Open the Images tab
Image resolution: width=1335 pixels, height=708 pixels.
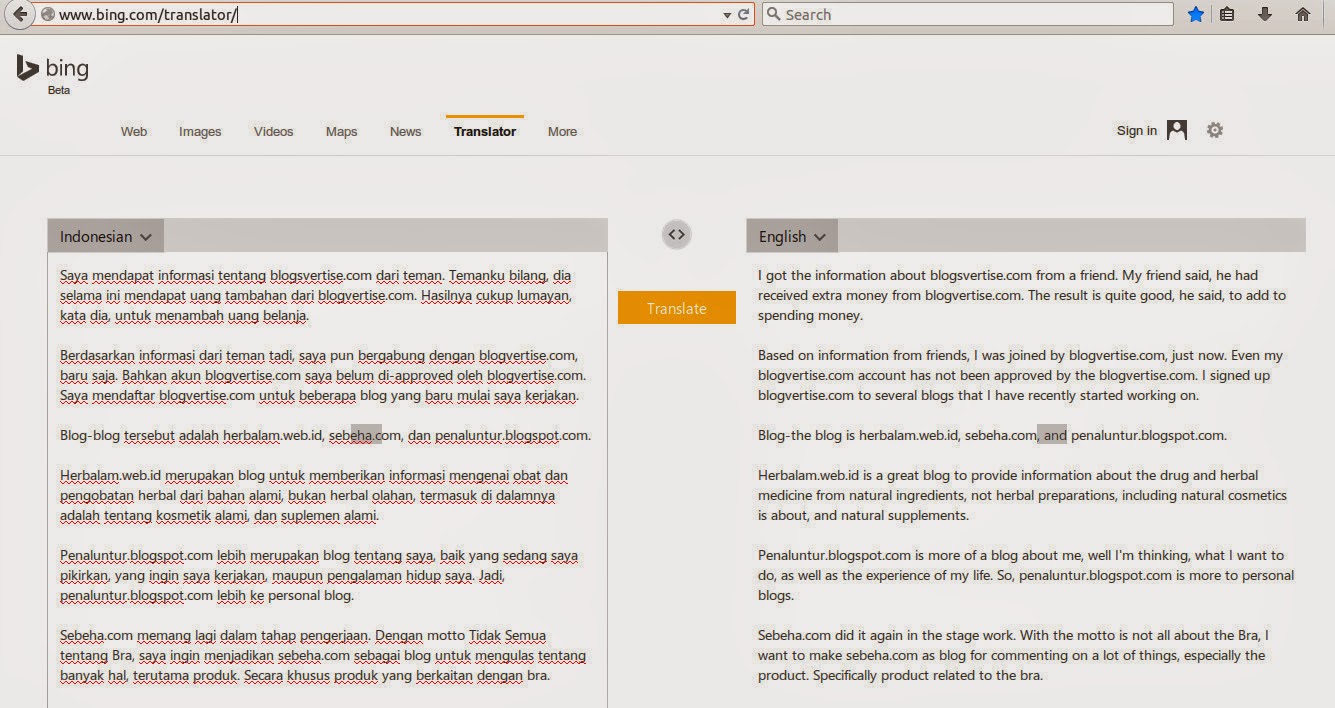tap(200, 131)
